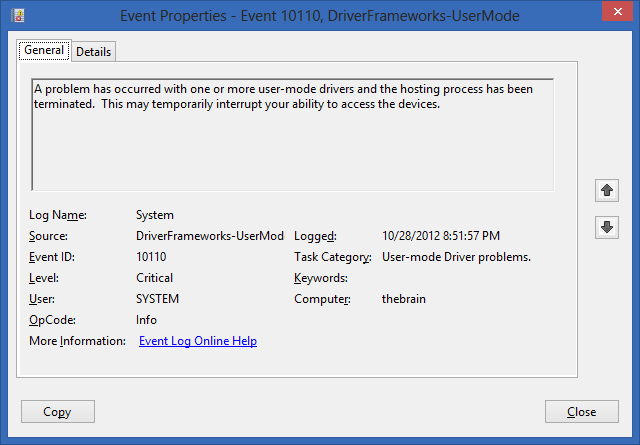Click the Close button at bottom
Screen dimensions: 640x445
pos(582,412)
